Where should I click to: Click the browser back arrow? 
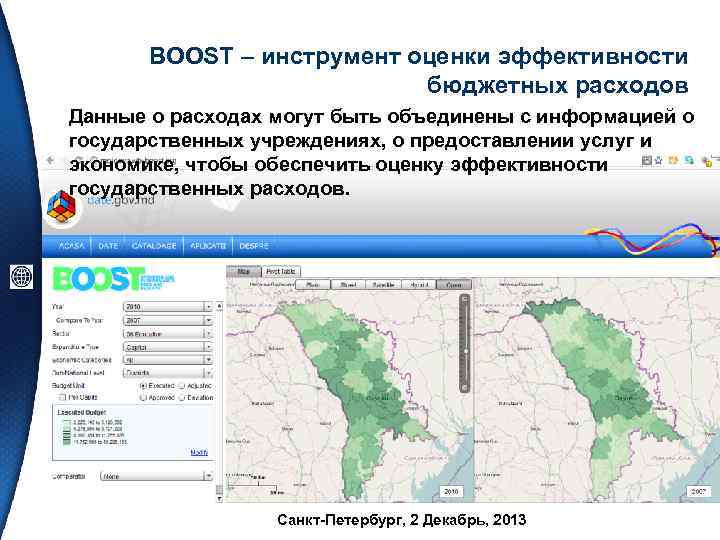51,160
